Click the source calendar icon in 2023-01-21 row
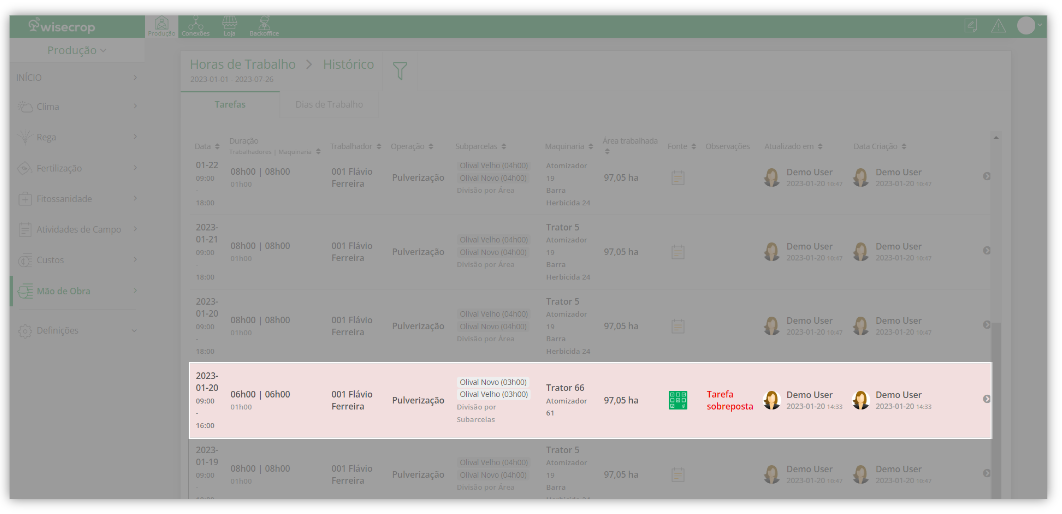Screen dimensions: 1062x514 pyautogui.click(x=678, y=252)
